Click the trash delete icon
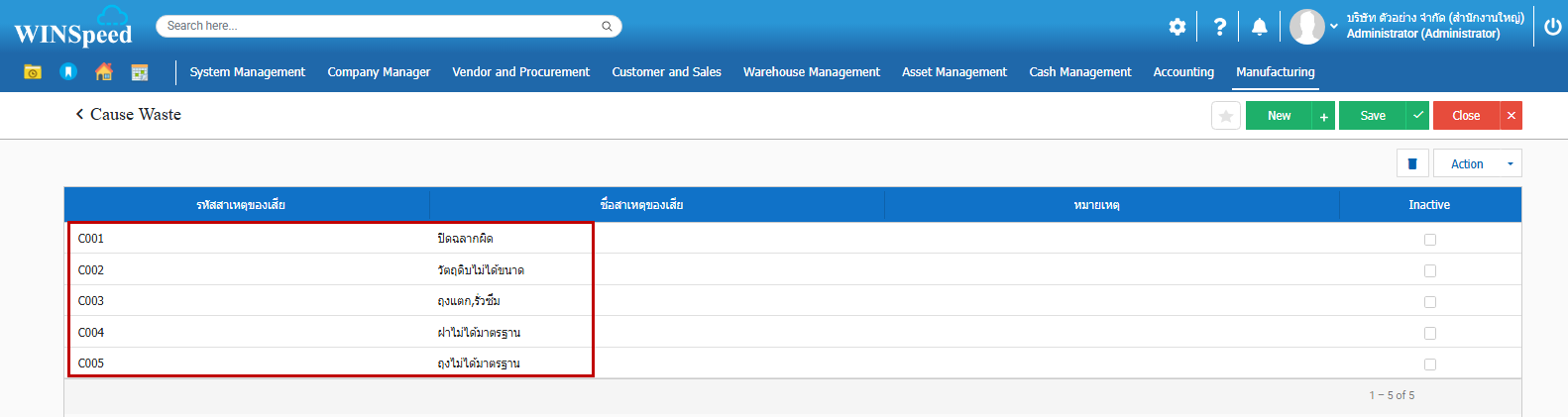1568x417 pixels. (x=1412, y=163)
